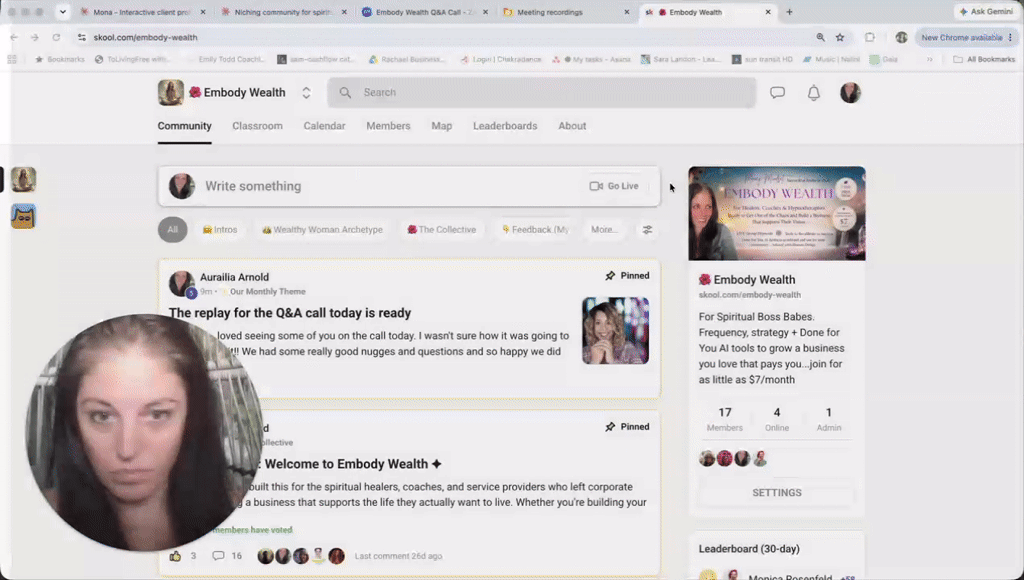Screen dimensions: 1024x580
Task: Open group SETTINGS button
Action: coord(776,493)
